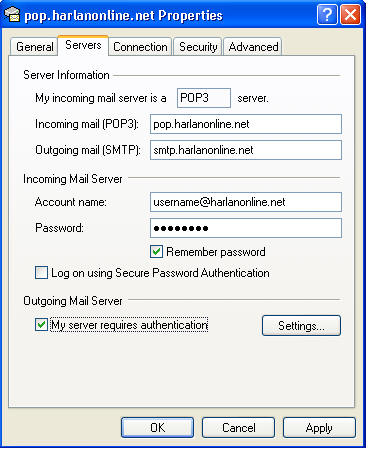
Task: Click the Outgoing mail (SMTP) field
Action: (x=246, y=150)
